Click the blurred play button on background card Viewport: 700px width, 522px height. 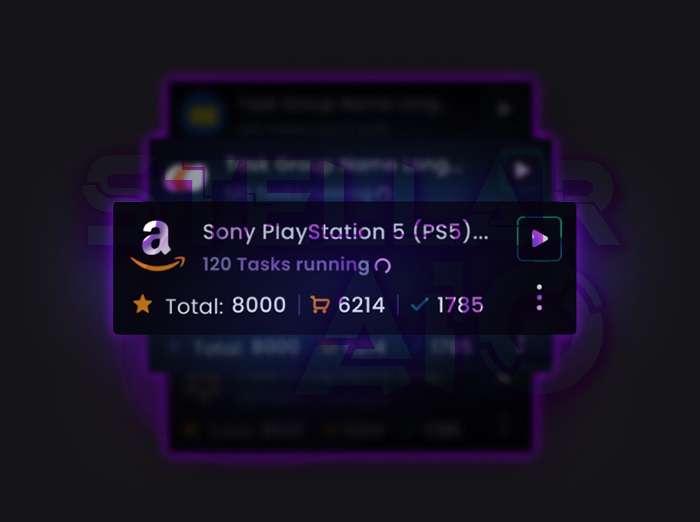tap(521, 170)
